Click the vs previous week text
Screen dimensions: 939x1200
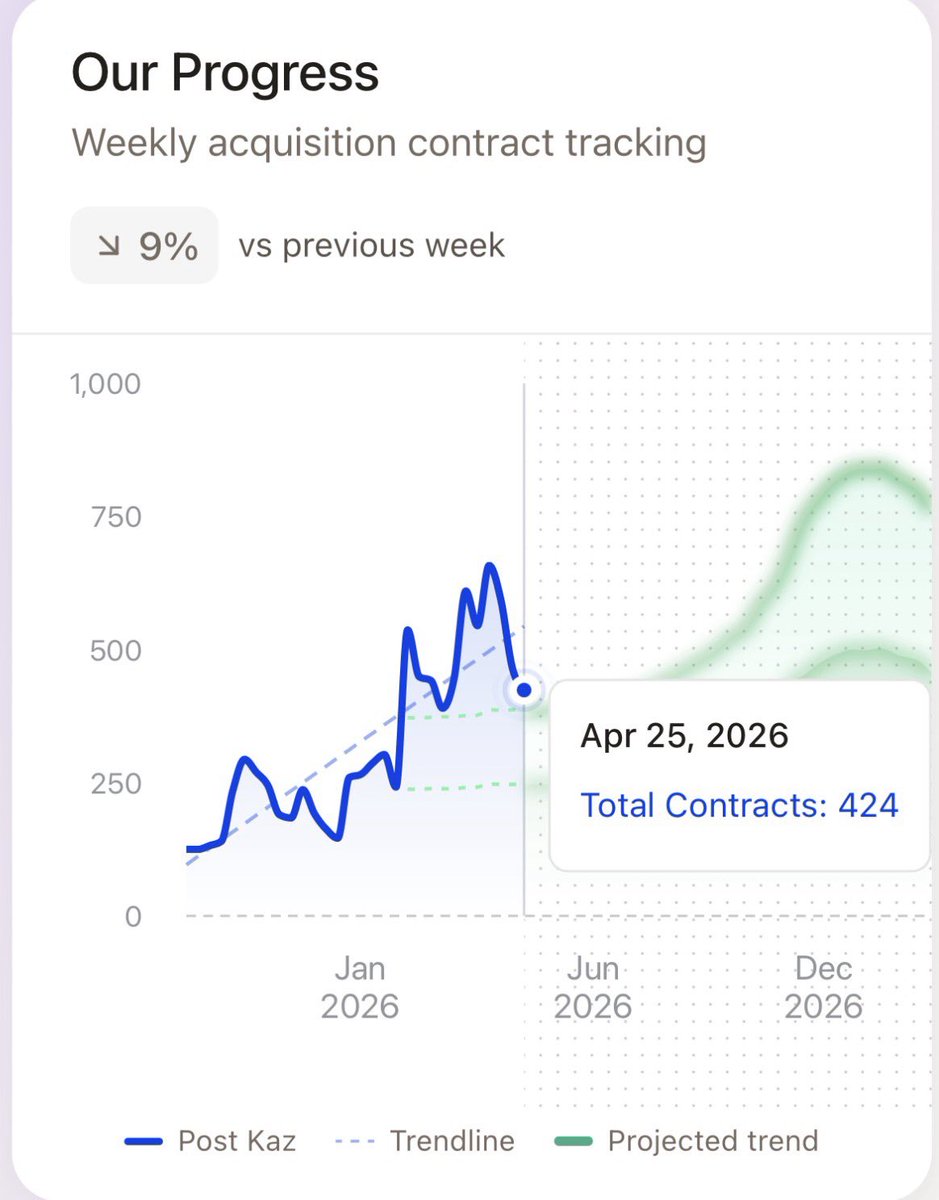pyautogui.click(x=372, y=245)
